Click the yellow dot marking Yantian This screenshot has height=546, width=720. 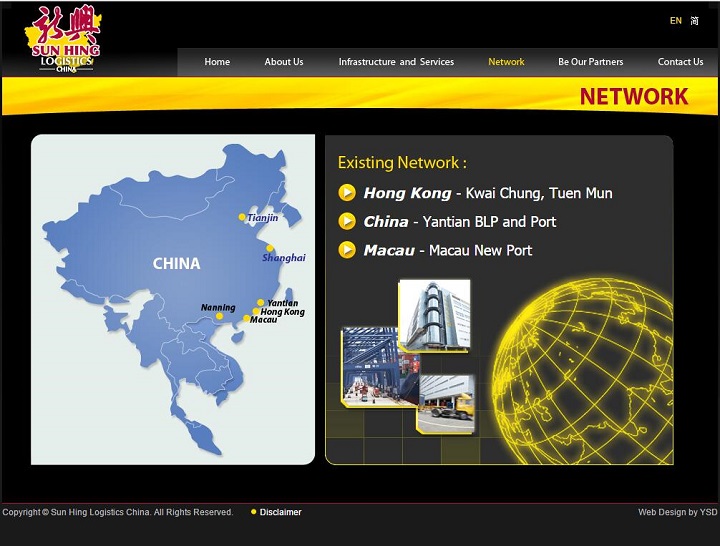coord(260,303)
